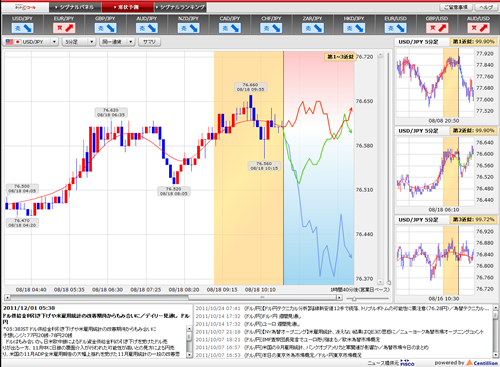Select the GBP/JPY sell signal icon

coord(105,28)
